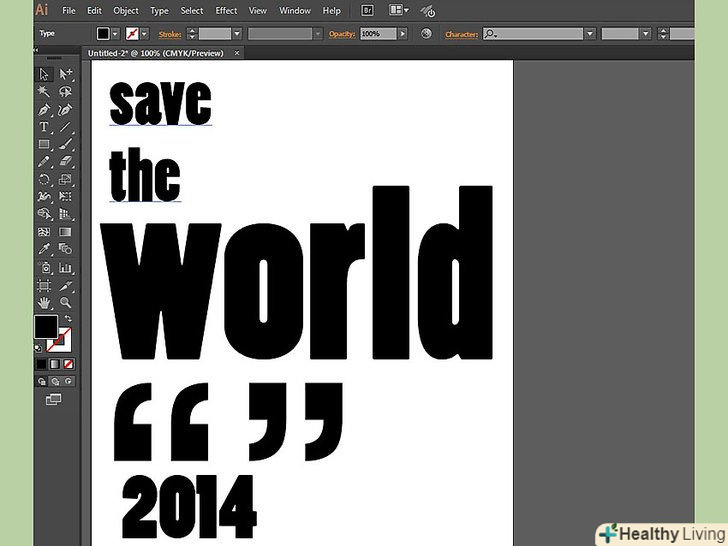Open Adobe Bridge with Br button
Image resolution: width=728 pixels, height=546 pixels.
pyautogui.click(x=368, y=10)
